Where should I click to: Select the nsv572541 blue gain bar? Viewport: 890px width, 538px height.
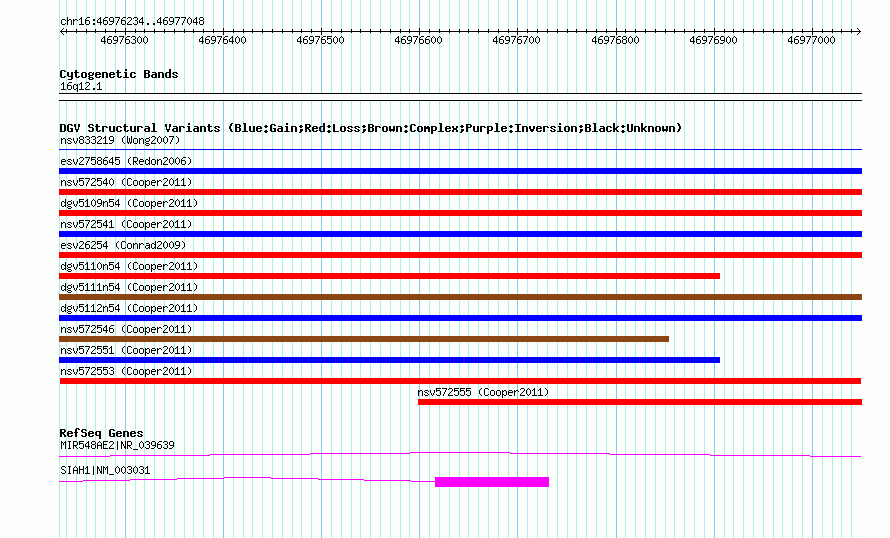[460, 234]
